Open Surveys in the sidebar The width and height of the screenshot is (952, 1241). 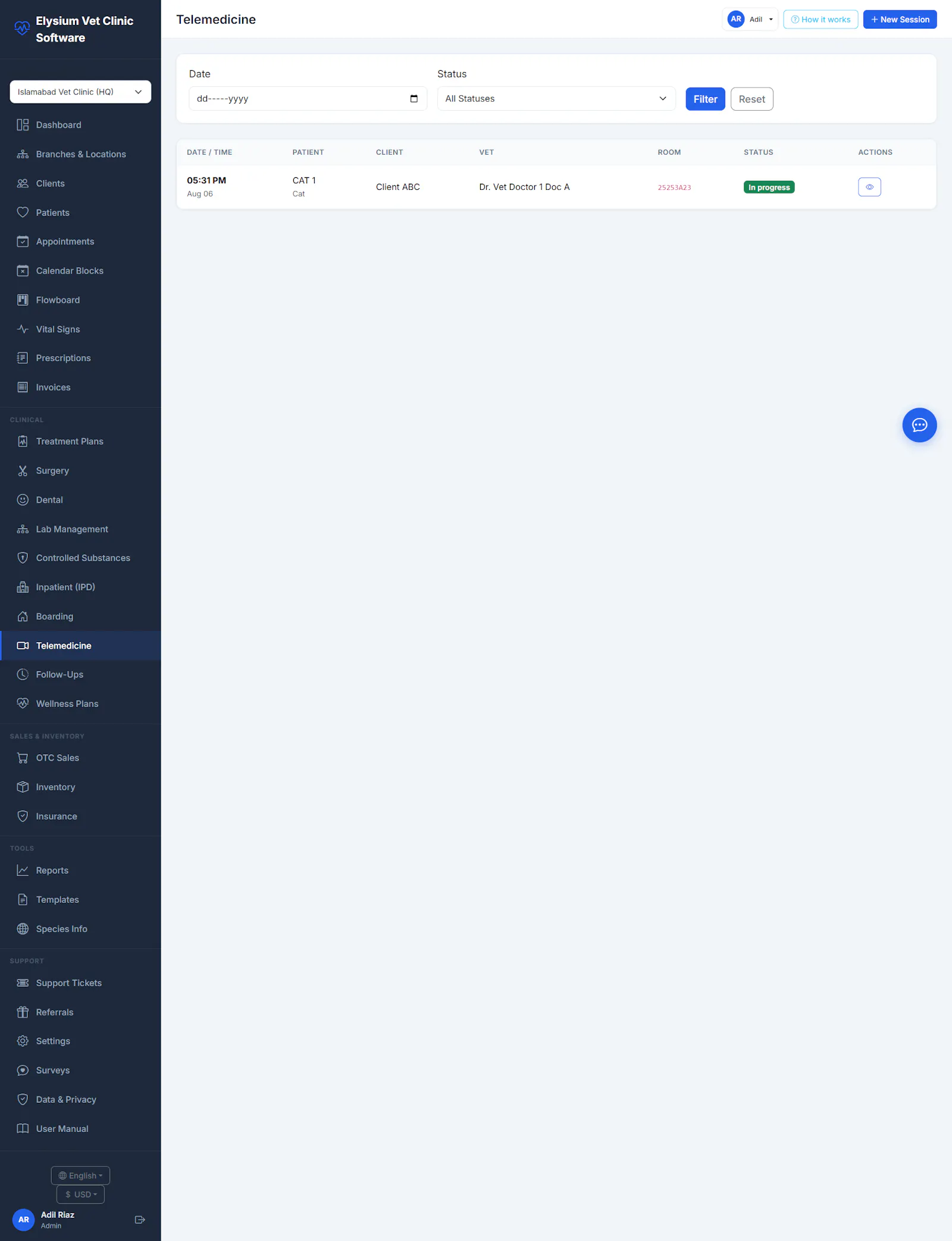pos(80,1071)
